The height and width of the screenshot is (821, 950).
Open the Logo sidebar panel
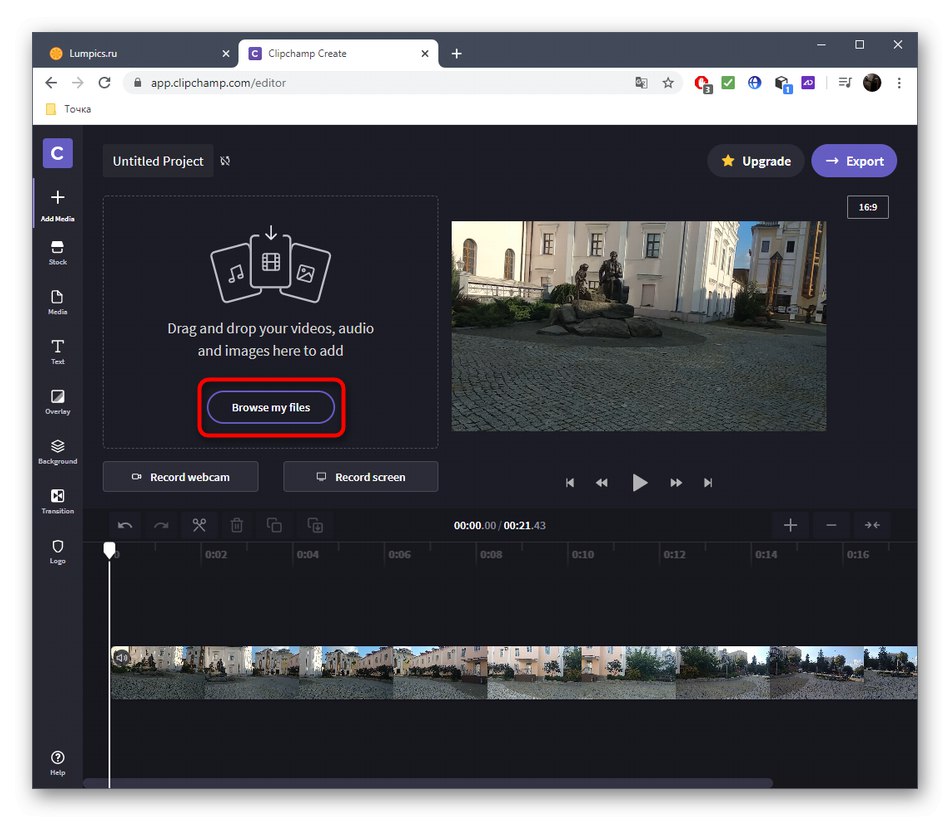click(57, 551)
